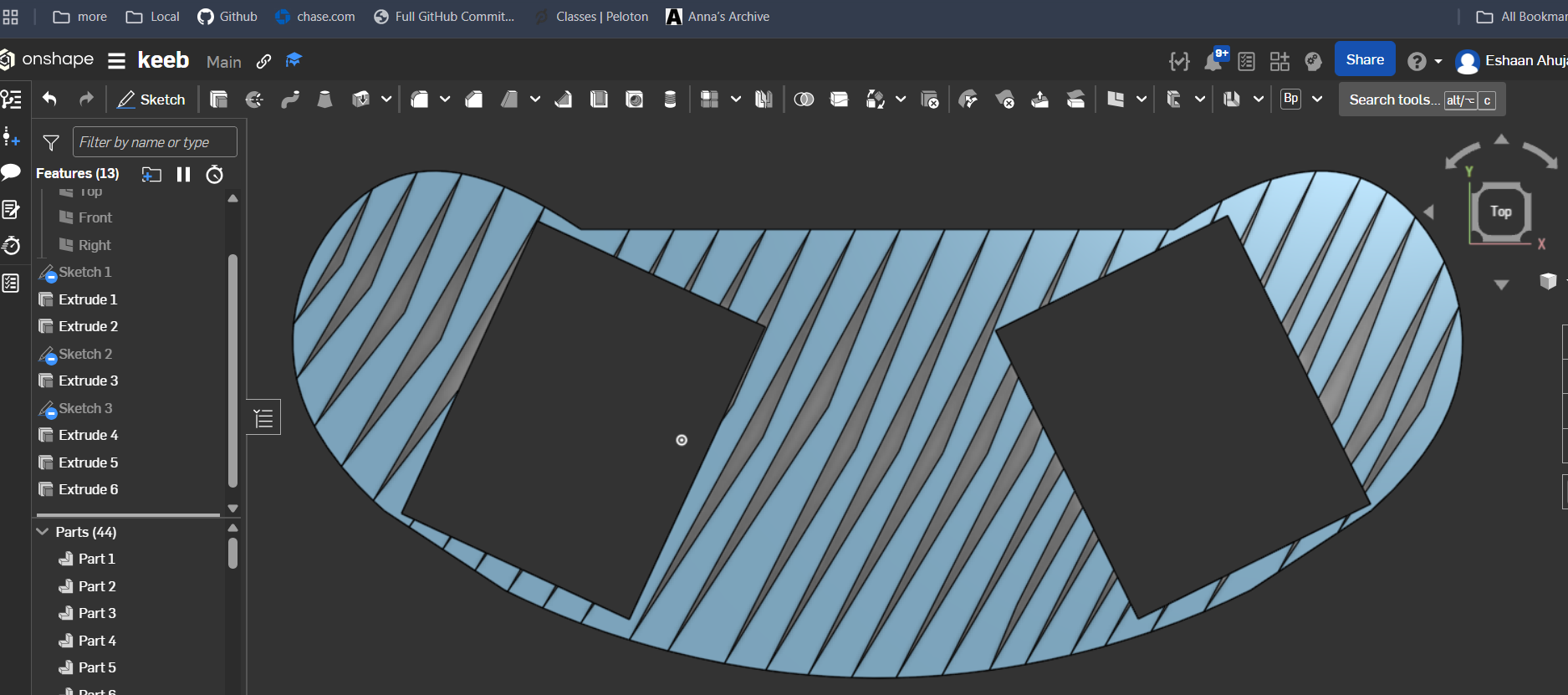Open the onshape hamburger menu
Image resolution: width=1568 pixels, height=695 pixels.
click(x=116, y=60)
